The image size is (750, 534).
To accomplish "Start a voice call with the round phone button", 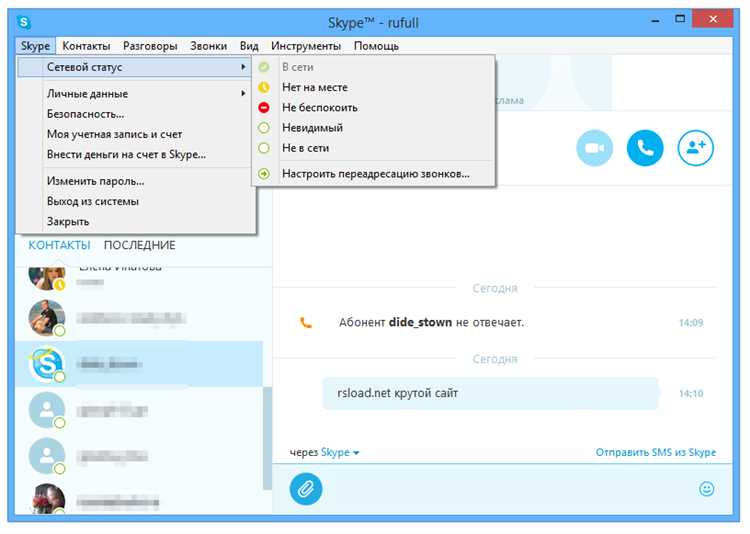I will coord(645,148).
